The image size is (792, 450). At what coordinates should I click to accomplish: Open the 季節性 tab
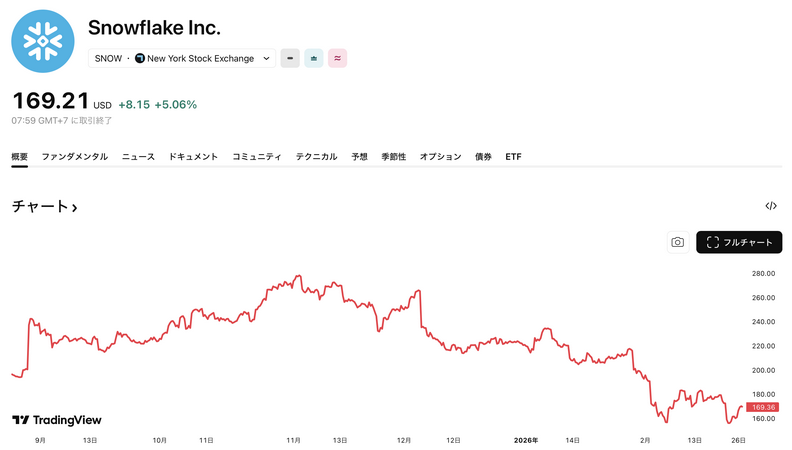pyautogui.click(x=393, y=157)
